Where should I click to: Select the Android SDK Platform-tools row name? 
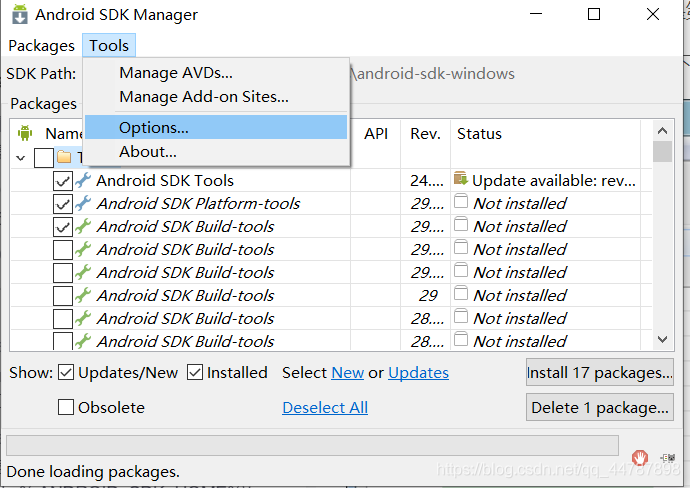[198, 204]
